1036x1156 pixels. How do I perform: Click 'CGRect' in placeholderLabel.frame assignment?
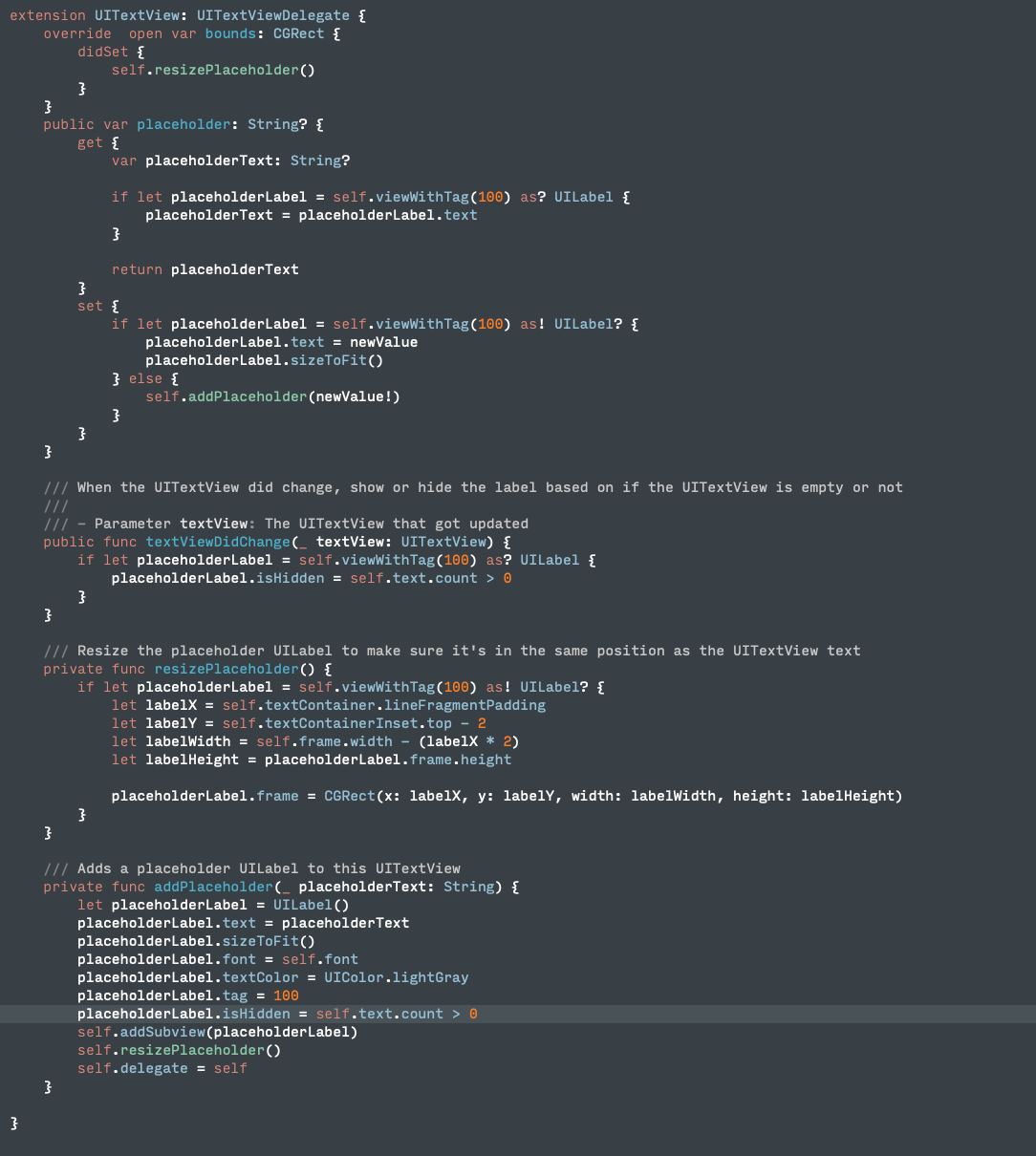pos(350,796)
